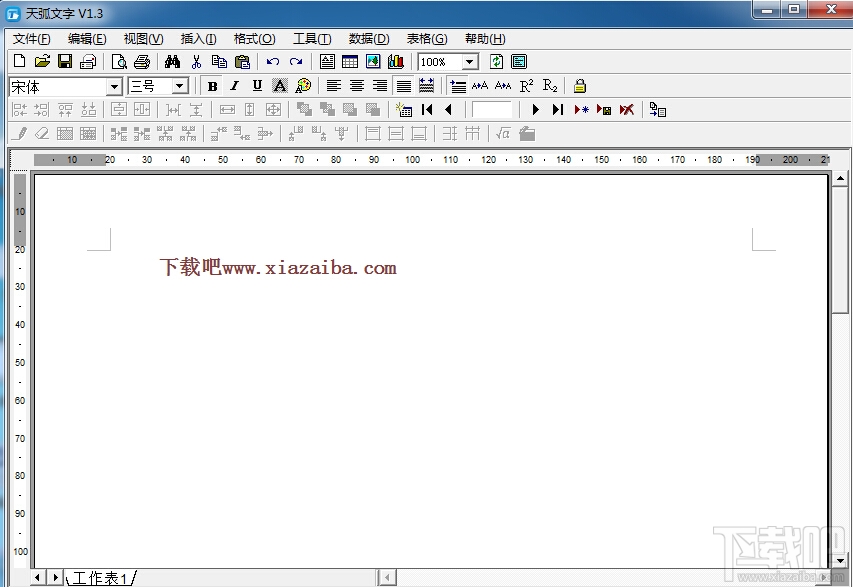This screenshot has height=587, width=853.
Task: Delete record with the red X icon
Action: [x=627, y=110]
